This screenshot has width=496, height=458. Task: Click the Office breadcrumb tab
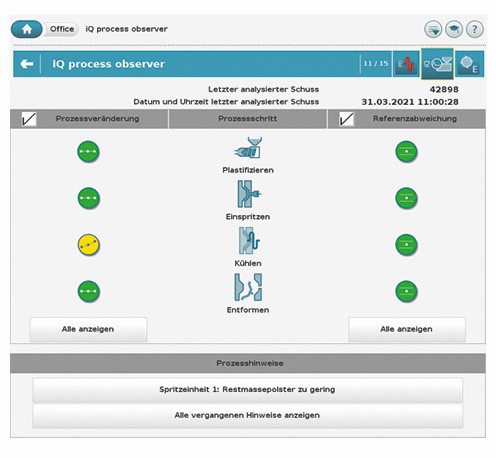62,29
